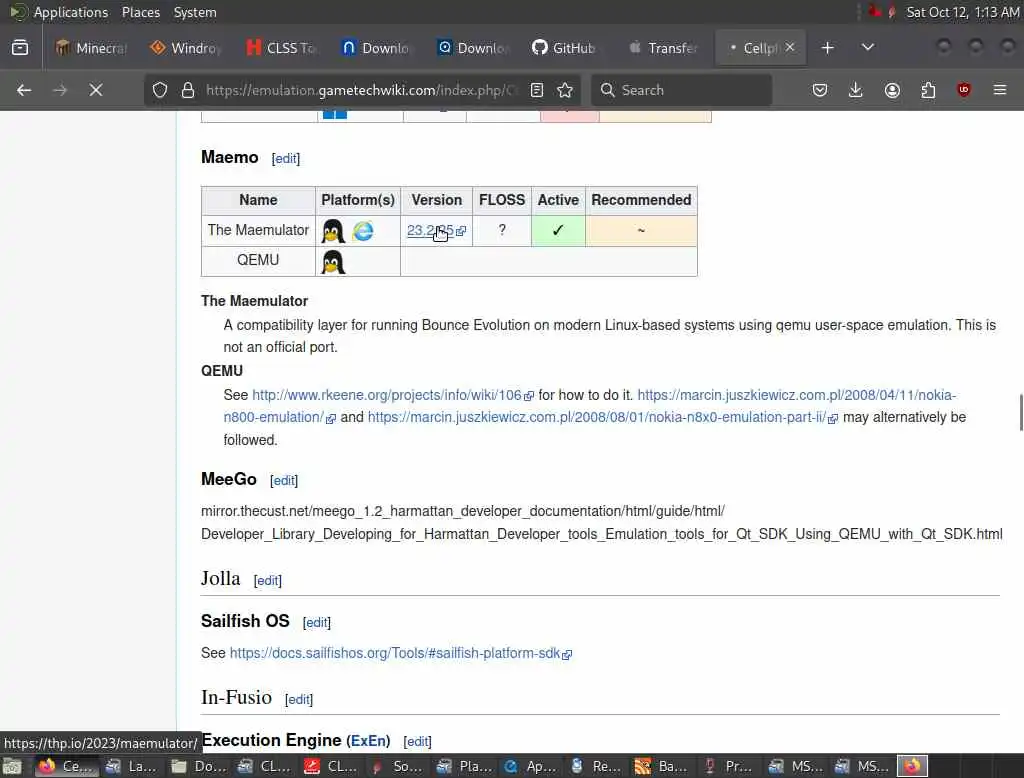Image resolution: width=1024 pixels, height=778 pixels.
Task: Open the Firefox account icon
Action: 892,90
